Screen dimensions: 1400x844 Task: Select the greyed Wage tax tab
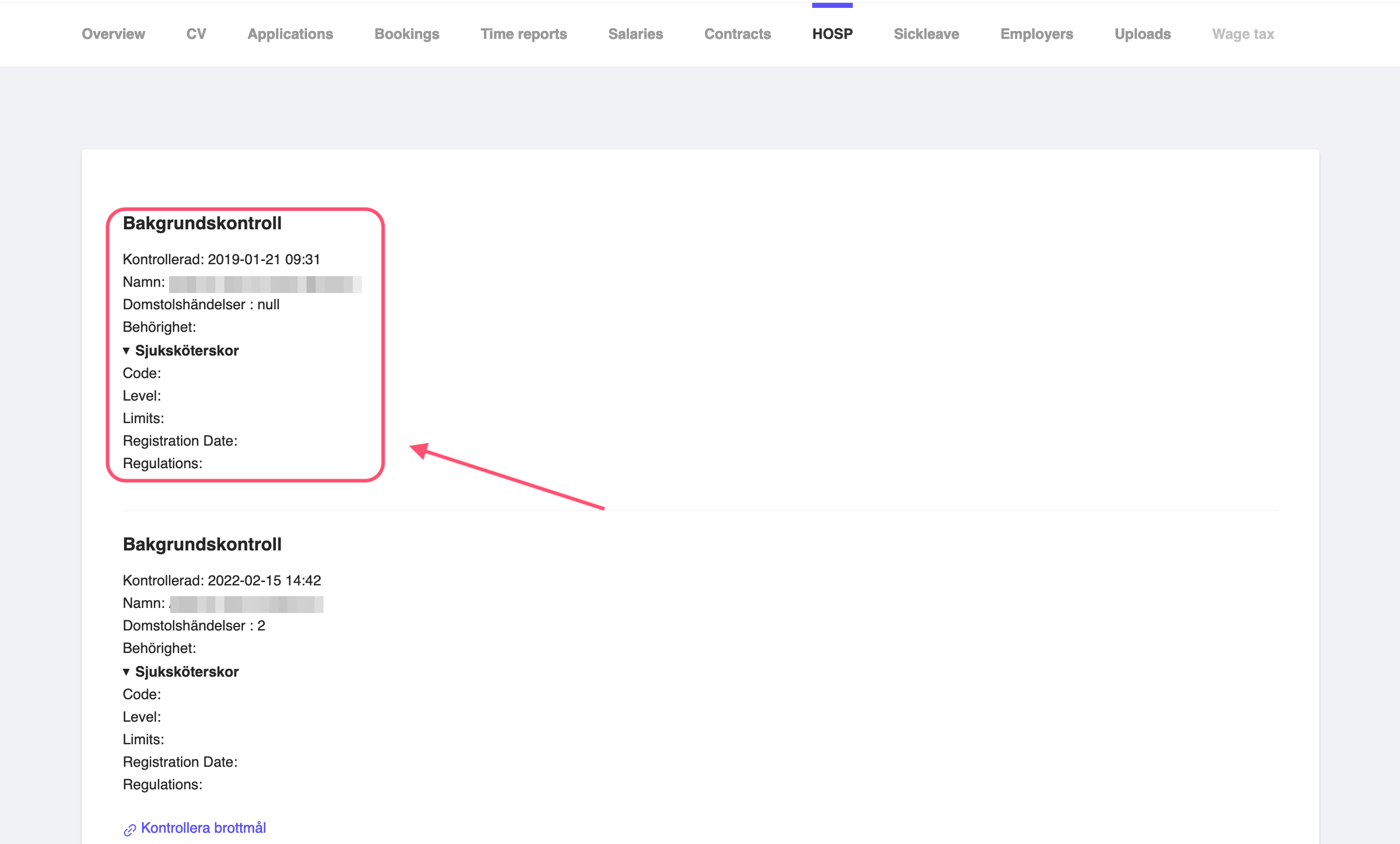[x=1243, y=34]
